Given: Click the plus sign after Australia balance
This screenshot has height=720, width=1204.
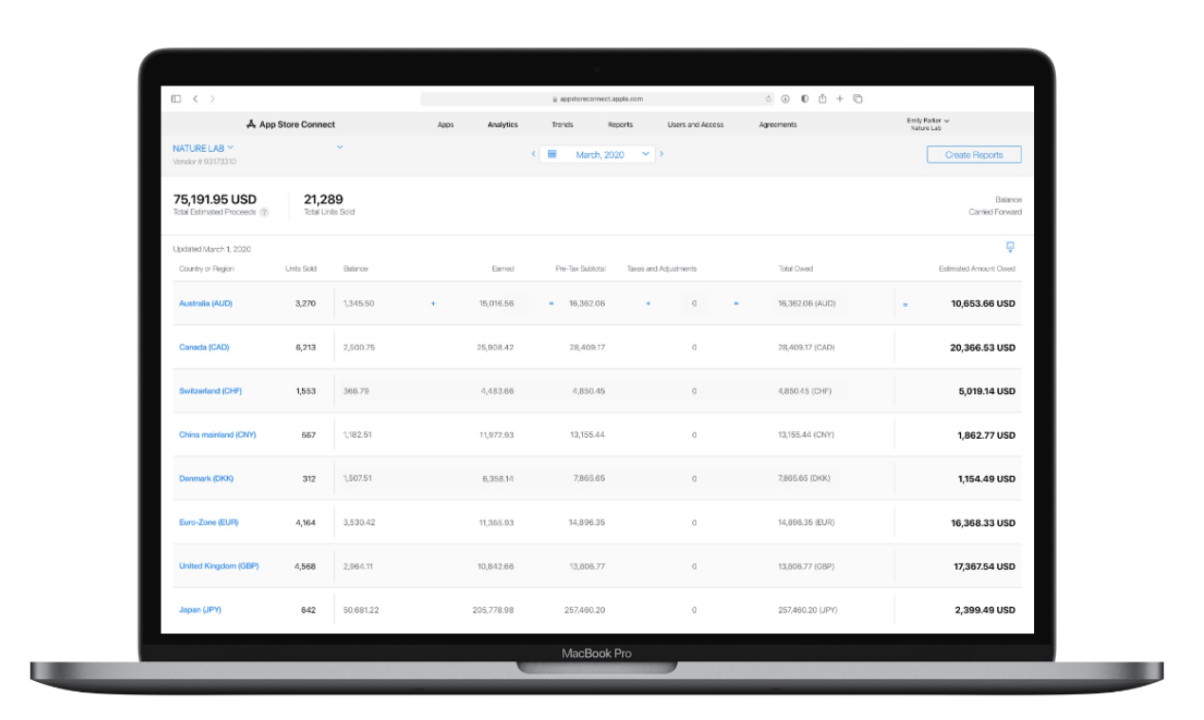Looking at the screenshot, I should pos(433,303).
